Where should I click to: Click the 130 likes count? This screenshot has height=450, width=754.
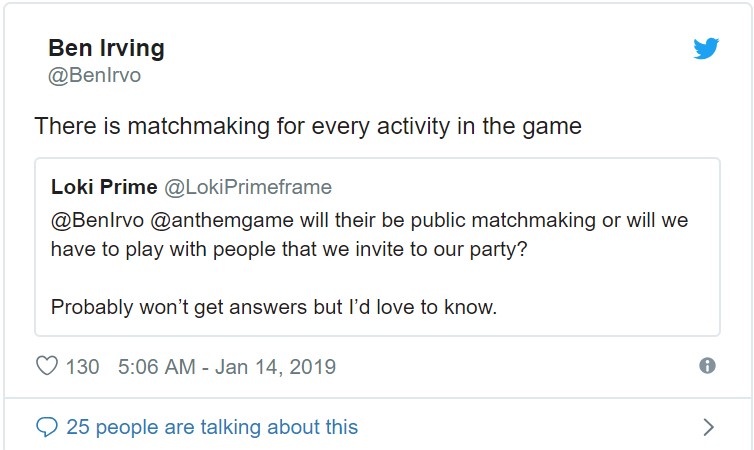[x=82, y=366]
